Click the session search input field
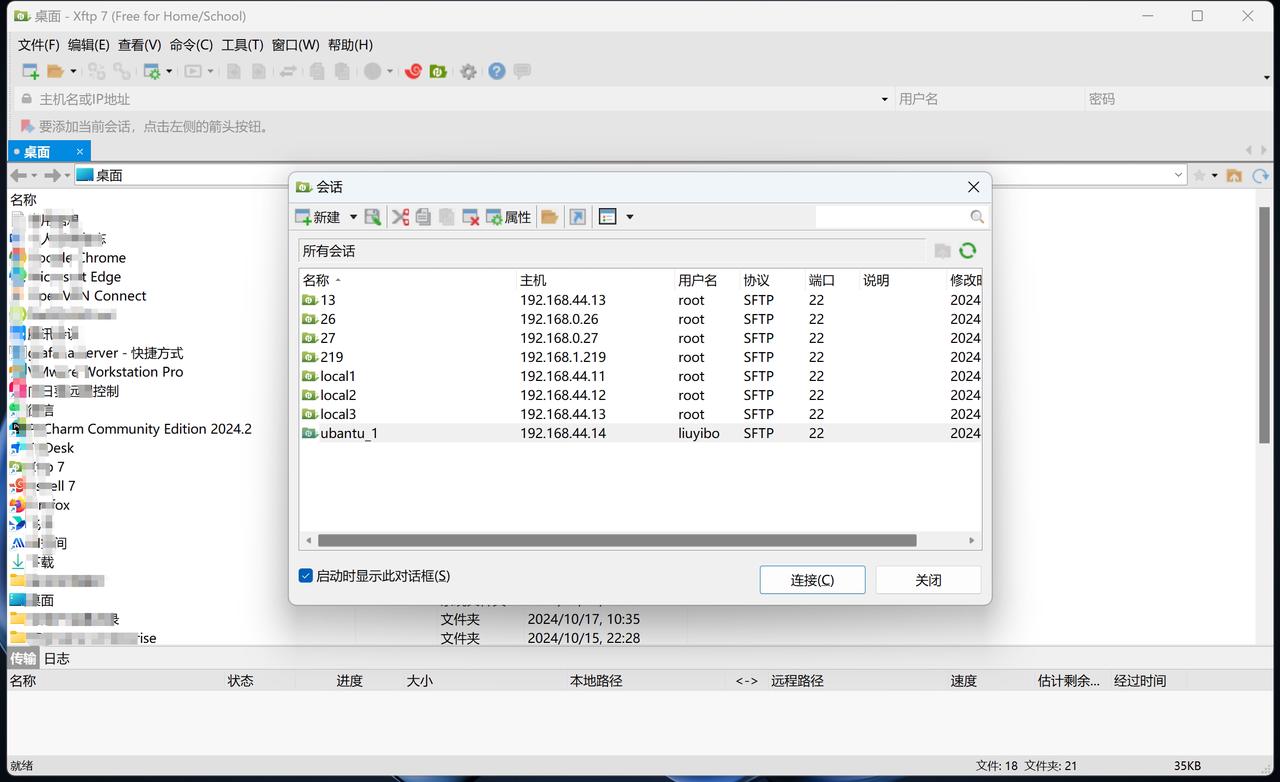This screenshot has height=782, width=1280. pyautogui.click(x=892, y=217)
